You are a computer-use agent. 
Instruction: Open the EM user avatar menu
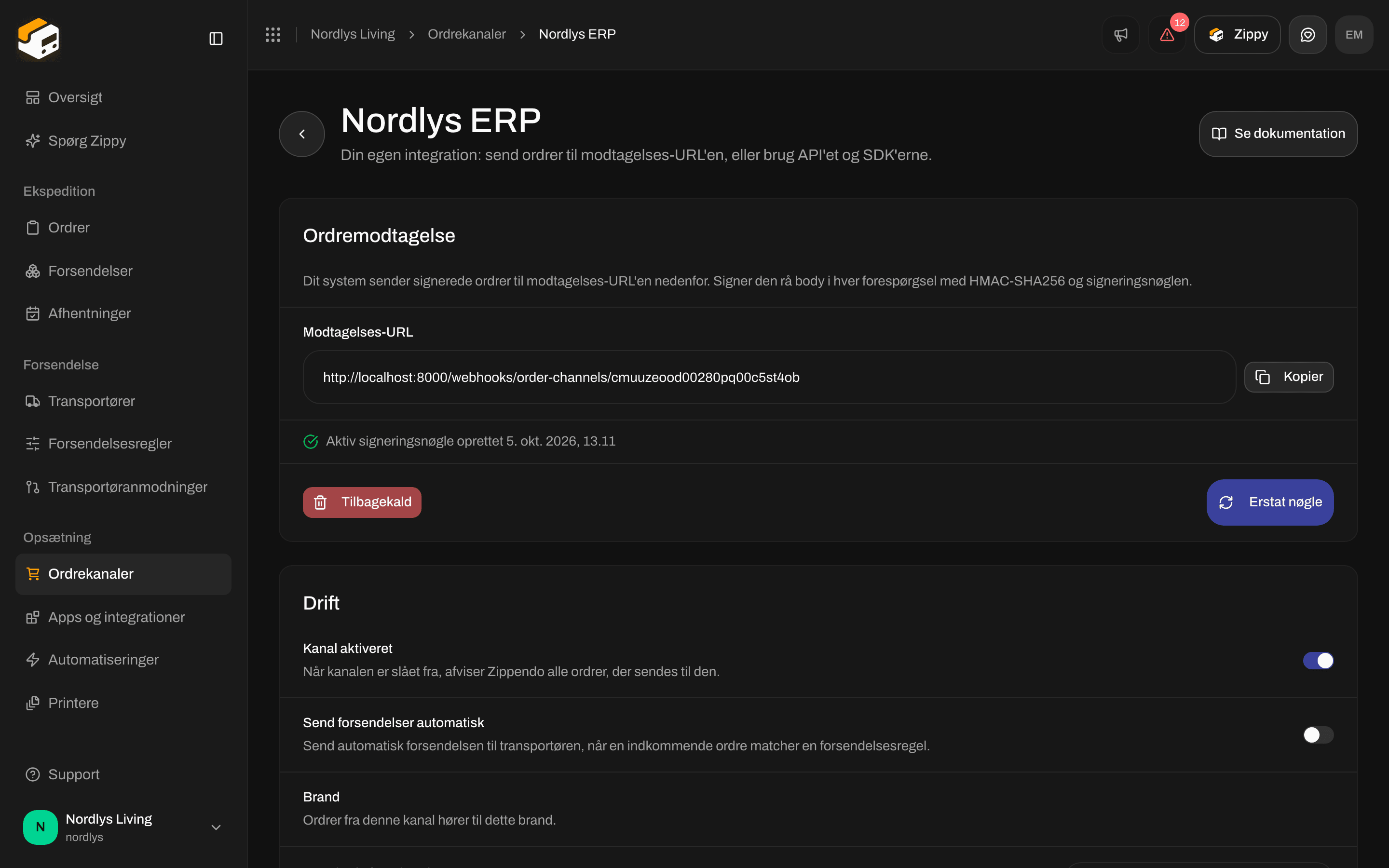(x=1354, y=34)
